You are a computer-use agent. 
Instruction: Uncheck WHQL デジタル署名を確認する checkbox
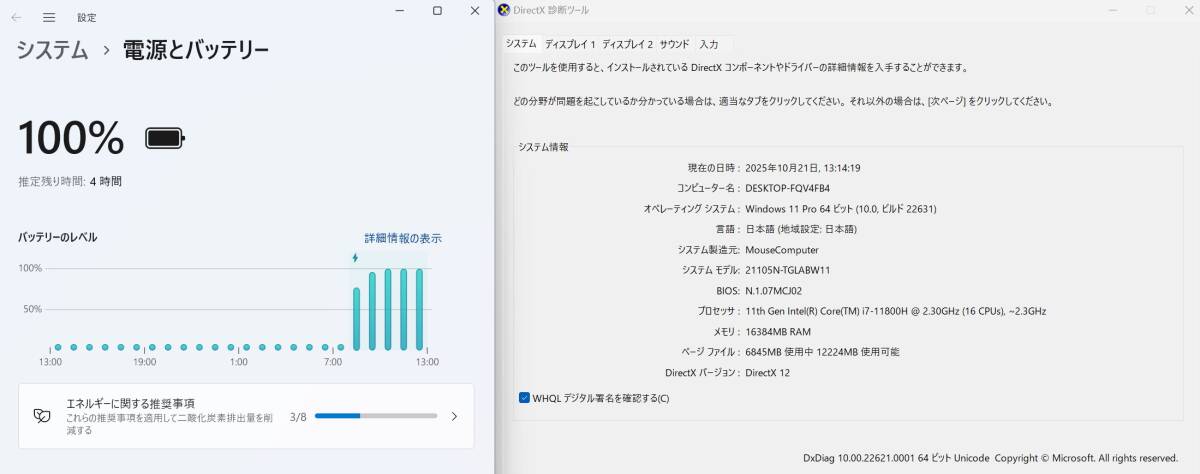(x=525, y=398)
